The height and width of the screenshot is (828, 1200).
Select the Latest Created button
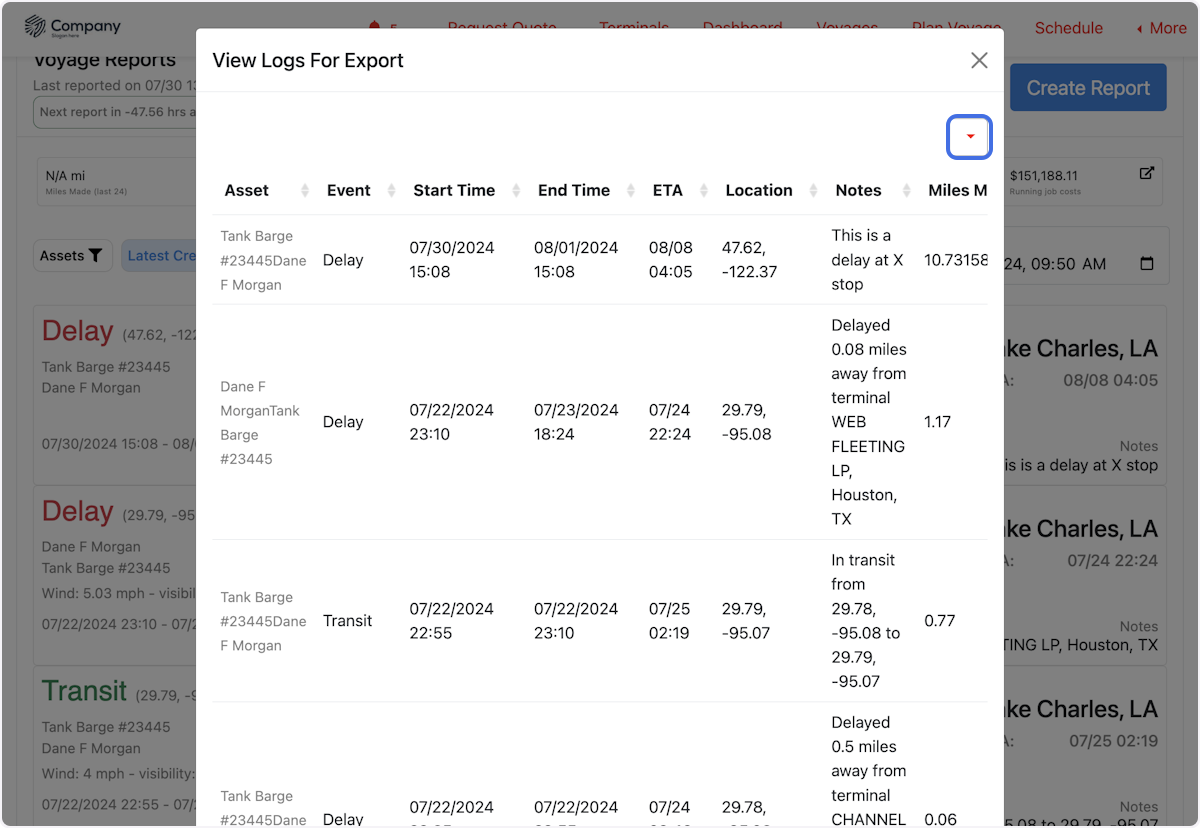click(160, 256)
